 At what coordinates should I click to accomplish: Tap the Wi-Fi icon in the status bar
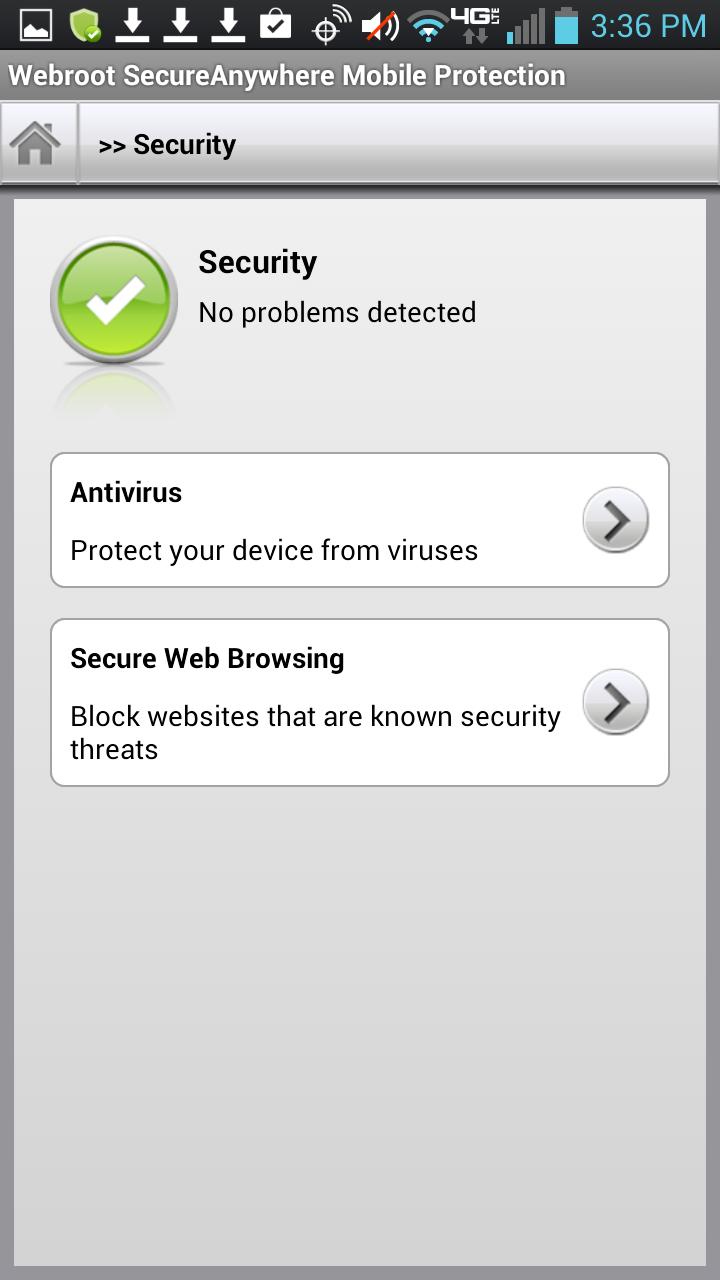pyautogui.click(x=430, y=23)
